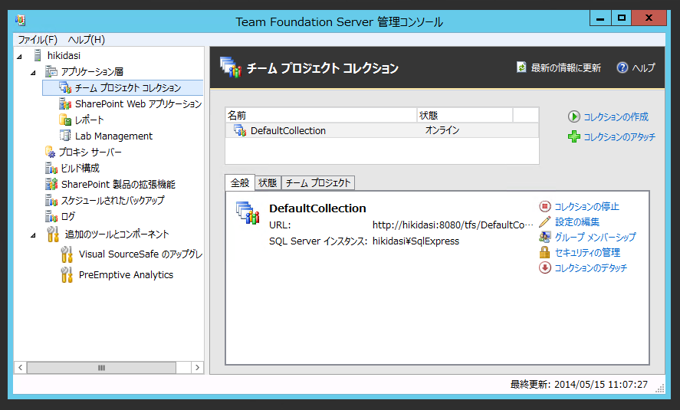680x410 pixels.
Task: Click the DefaultCollection row icon in list
Action: (240, 130)
